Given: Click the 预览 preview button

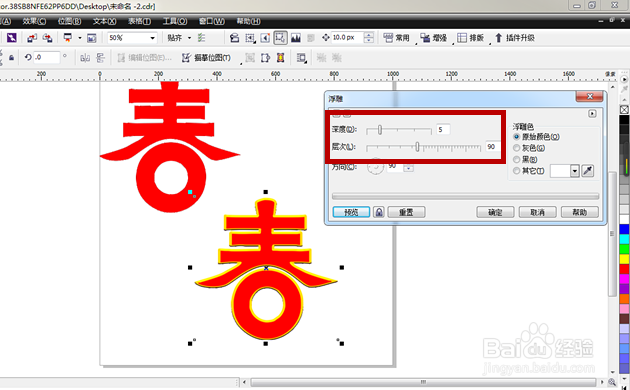Looking at the screenshot, I should [351, 212].
